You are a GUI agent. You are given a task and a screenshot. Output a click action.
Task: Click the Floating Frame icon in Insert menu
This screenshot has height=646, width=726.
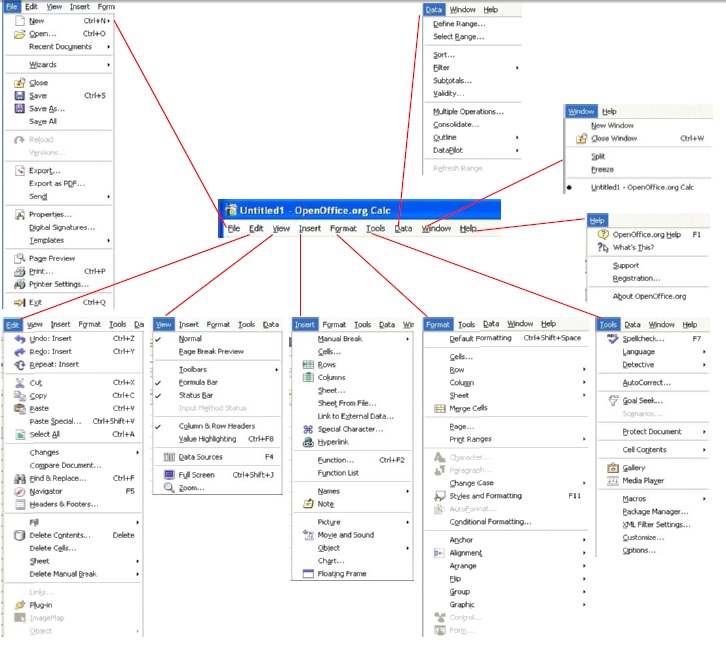(x=308, y=574)
